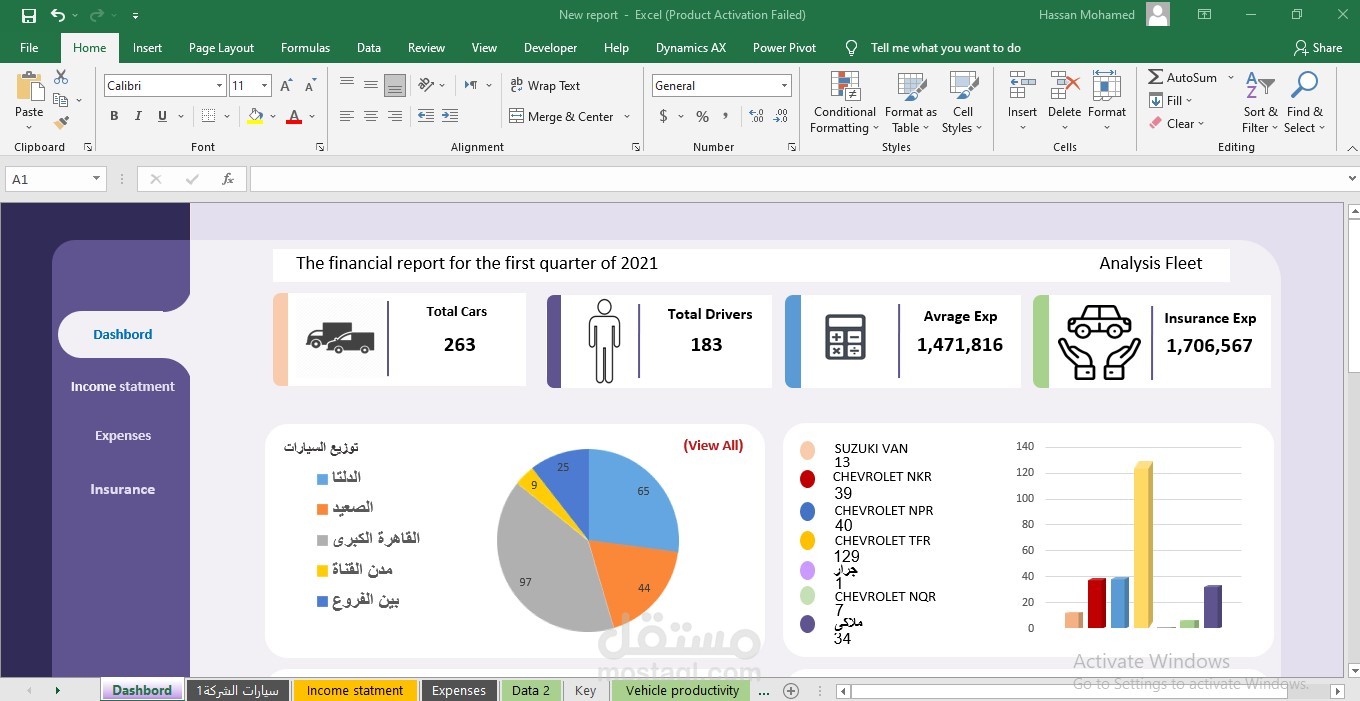Toggle Italic formatting

pyautogui.click(x=138, y=116)
